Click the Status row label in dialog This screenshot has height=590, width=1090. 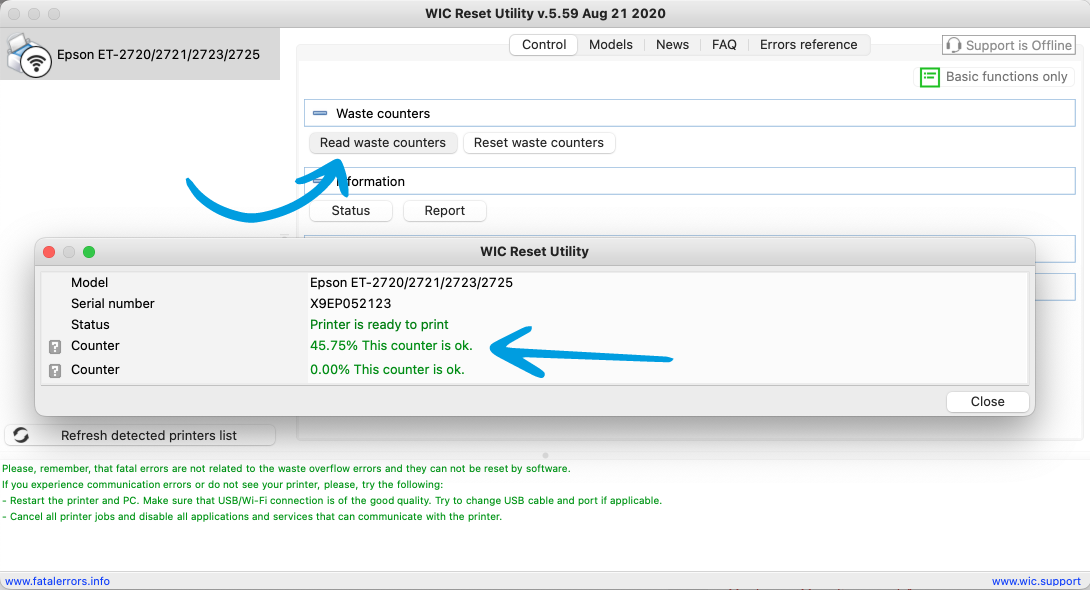pyautogui.click(x=90, y=325)
